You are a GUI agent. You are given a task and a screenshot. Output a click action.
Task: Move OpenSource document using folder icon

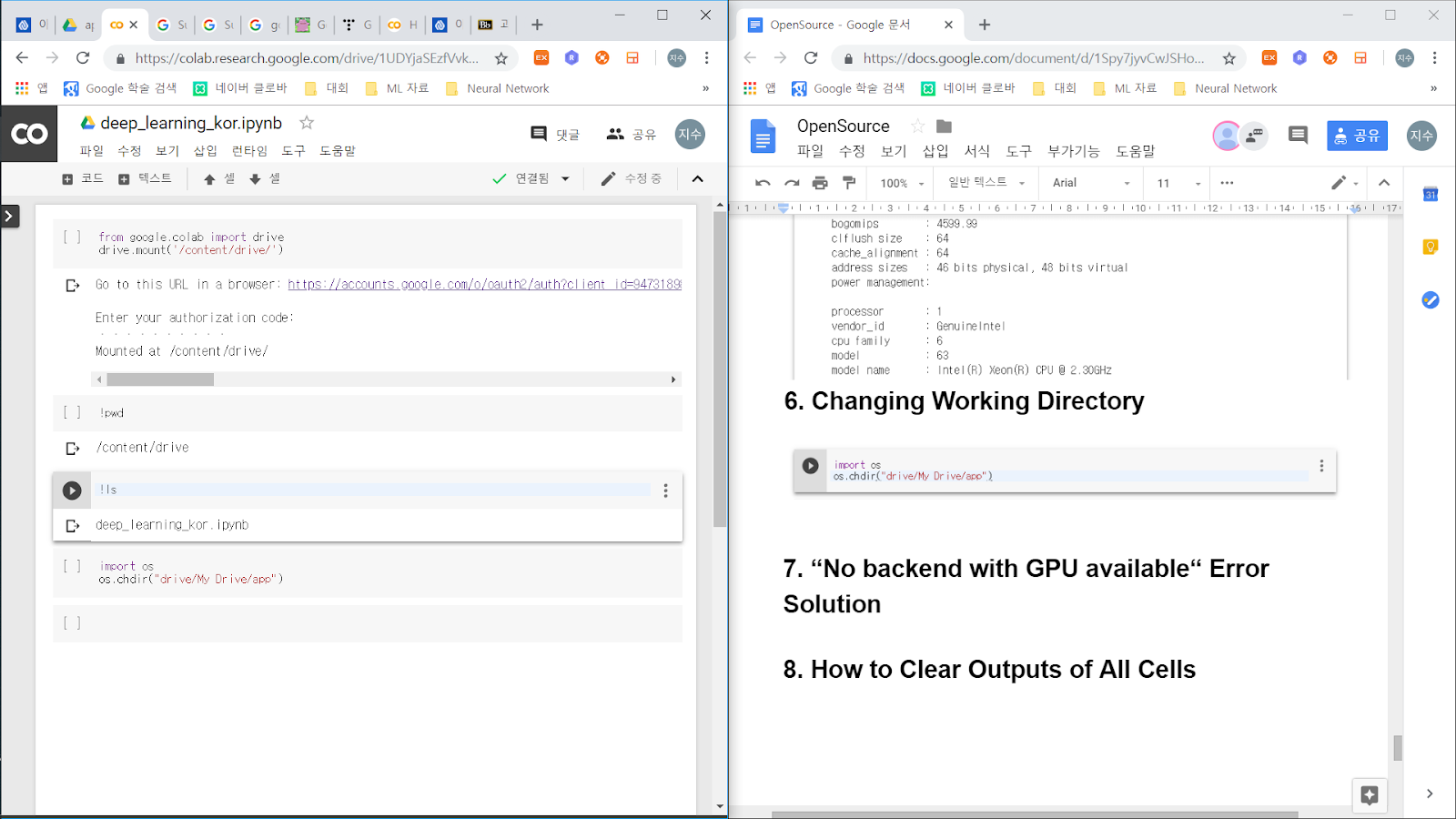[x=944, y=126]
